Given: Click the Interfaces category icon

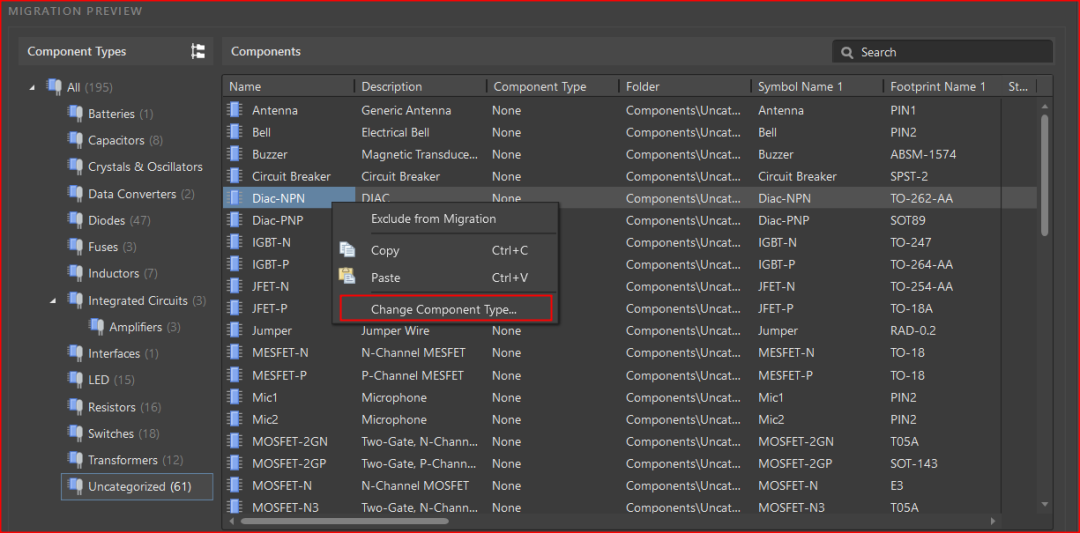Looking at the screenshot, I should point(74,353).
